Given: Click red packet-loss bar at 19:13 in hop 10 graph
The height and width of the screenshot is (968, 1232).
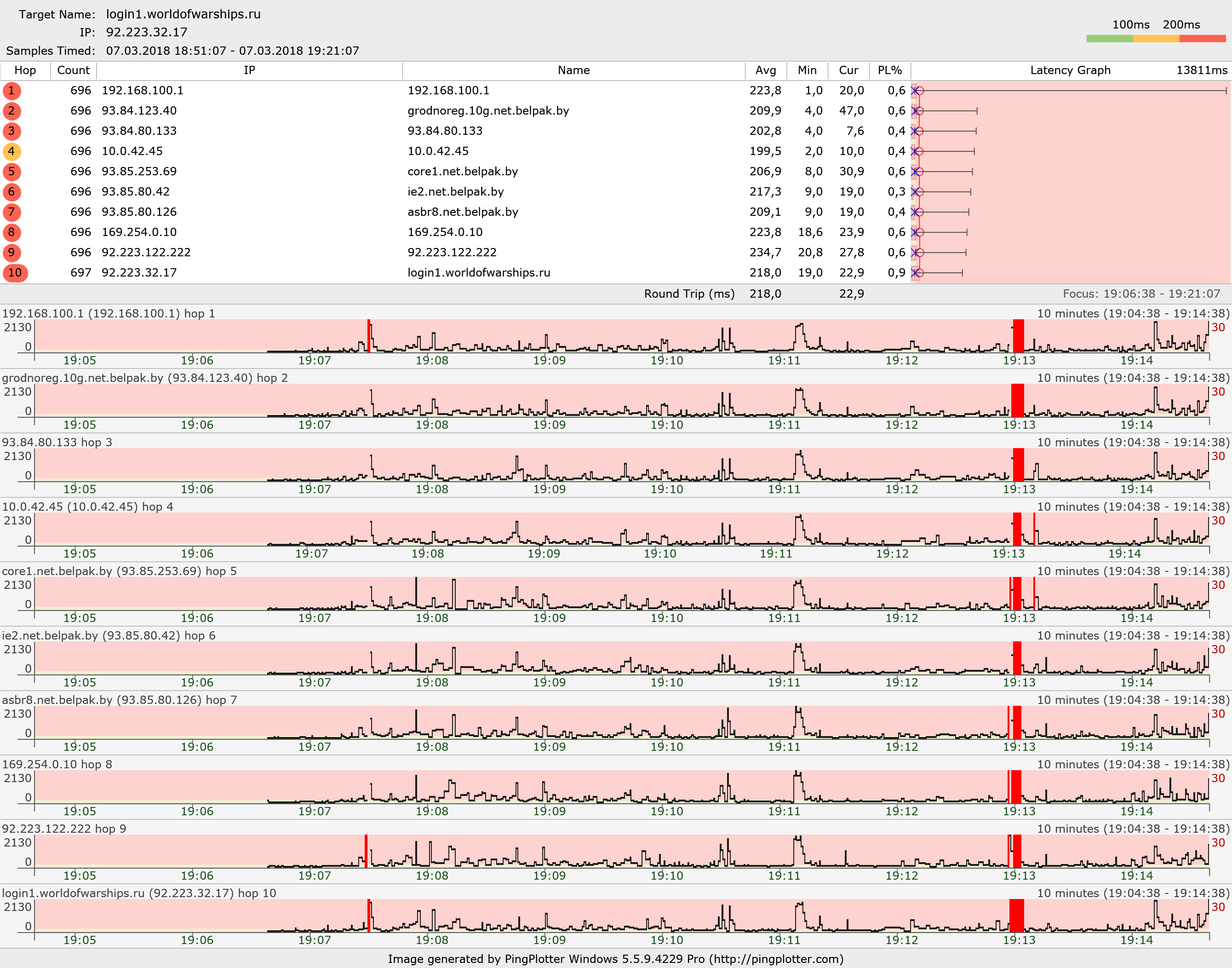Looking at the screenshot, I should [1017, 915].
